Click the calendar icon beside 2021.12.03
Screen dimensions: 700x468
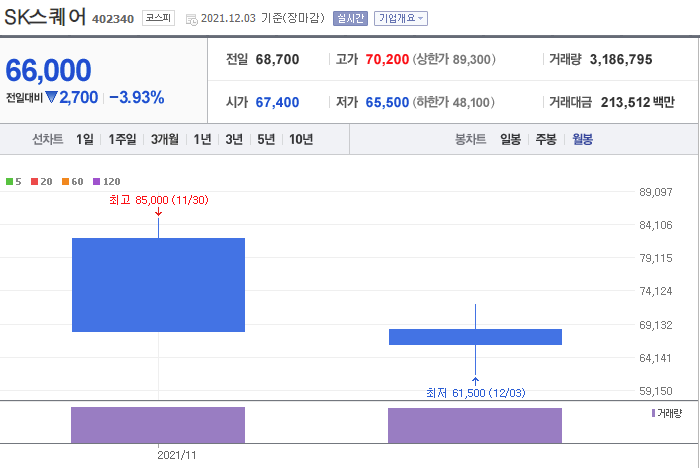[192, 20]
